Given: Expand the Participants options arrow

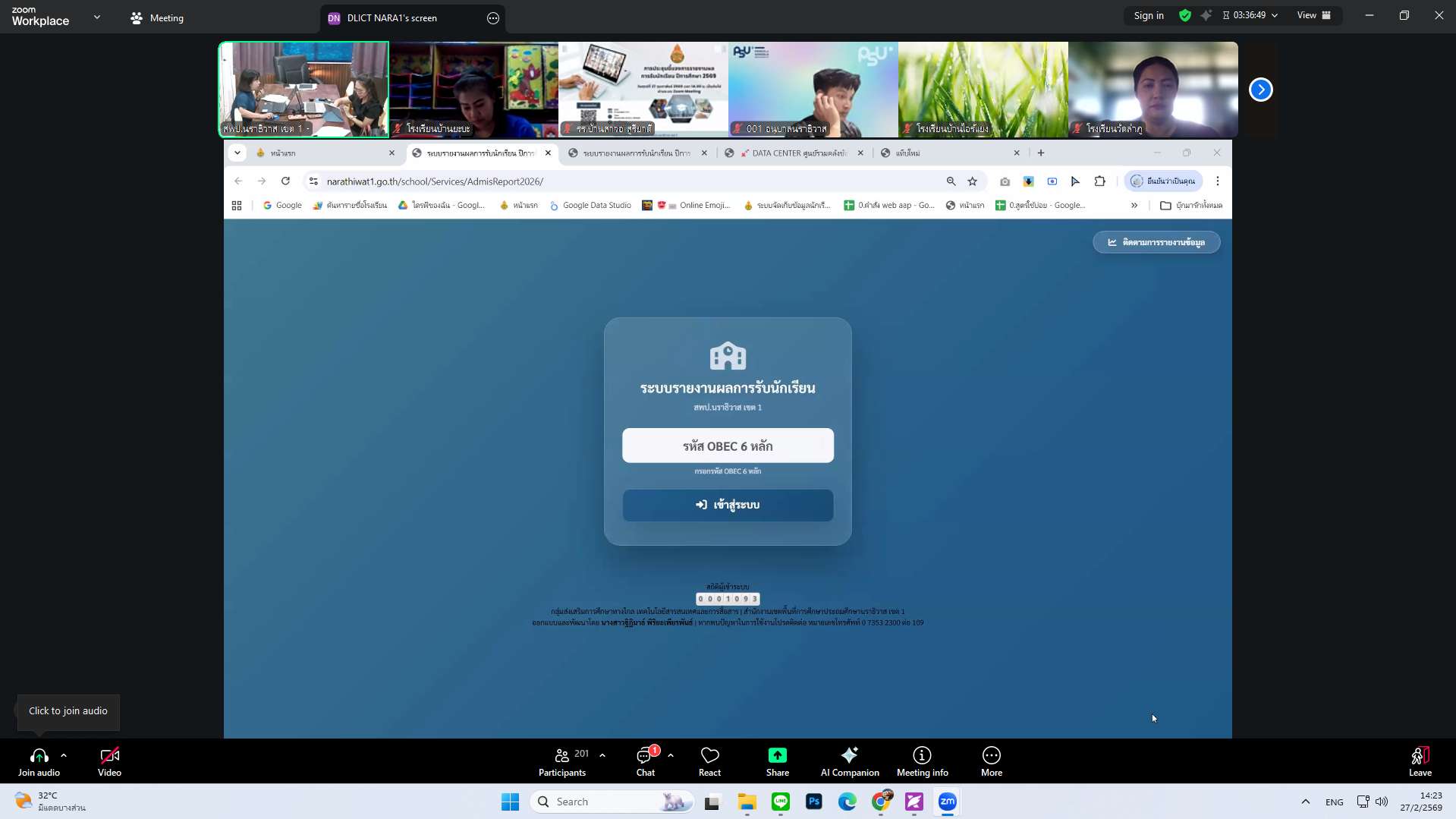Looking at the screenshot, I should pyautogui.click(x=602, y=755).
